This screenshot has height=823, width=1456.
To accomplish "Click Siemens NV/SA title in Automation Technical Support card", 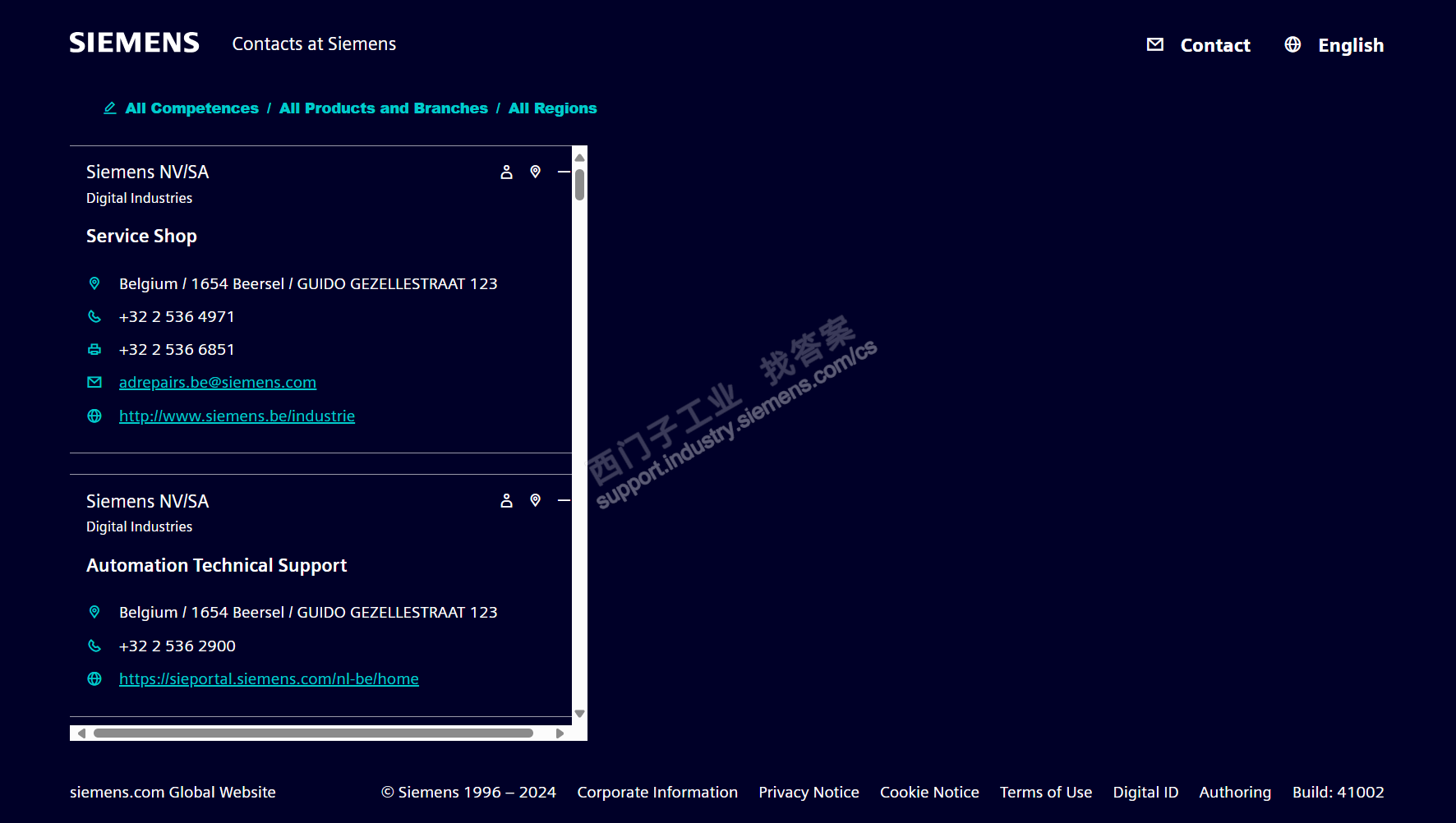I will coord(148,501).
